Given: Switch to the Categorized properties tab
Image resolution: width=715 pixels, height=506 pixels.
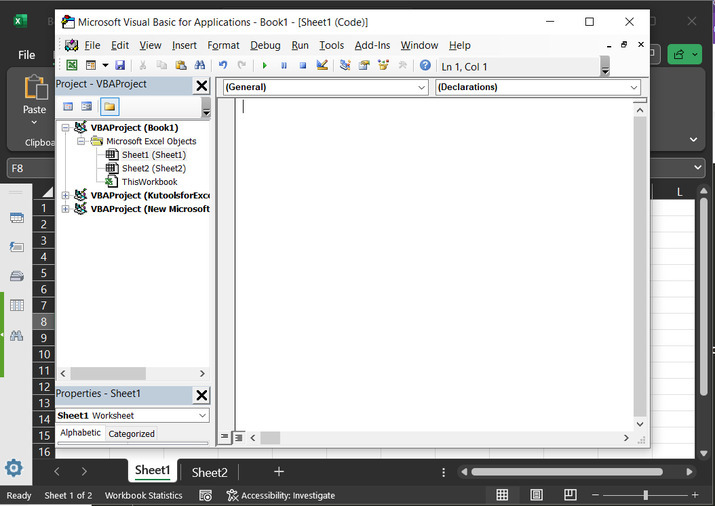Looking at the screenshot, I should pos(131,434).
